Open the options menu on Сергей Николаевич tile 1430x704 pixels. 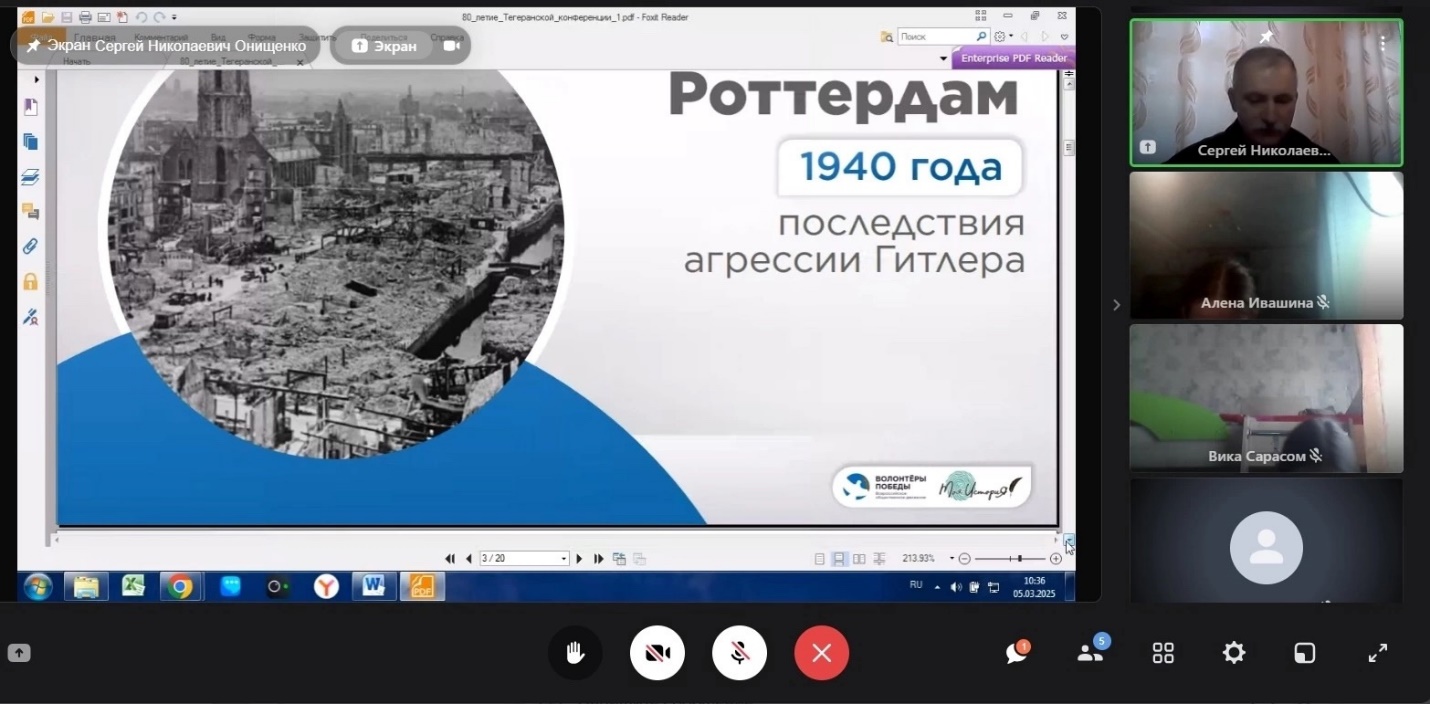1383,43
